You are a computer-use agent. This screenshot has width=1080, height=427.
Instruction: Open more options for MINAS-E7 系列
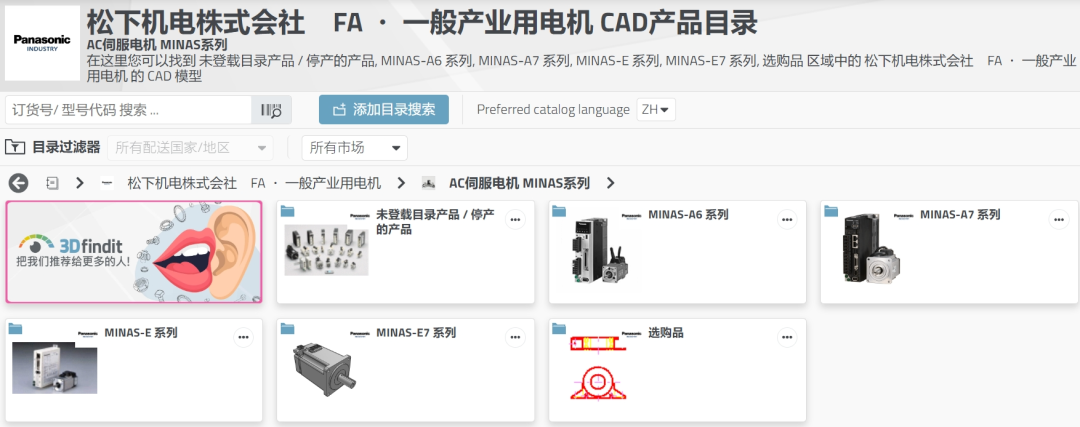[515, 337]
